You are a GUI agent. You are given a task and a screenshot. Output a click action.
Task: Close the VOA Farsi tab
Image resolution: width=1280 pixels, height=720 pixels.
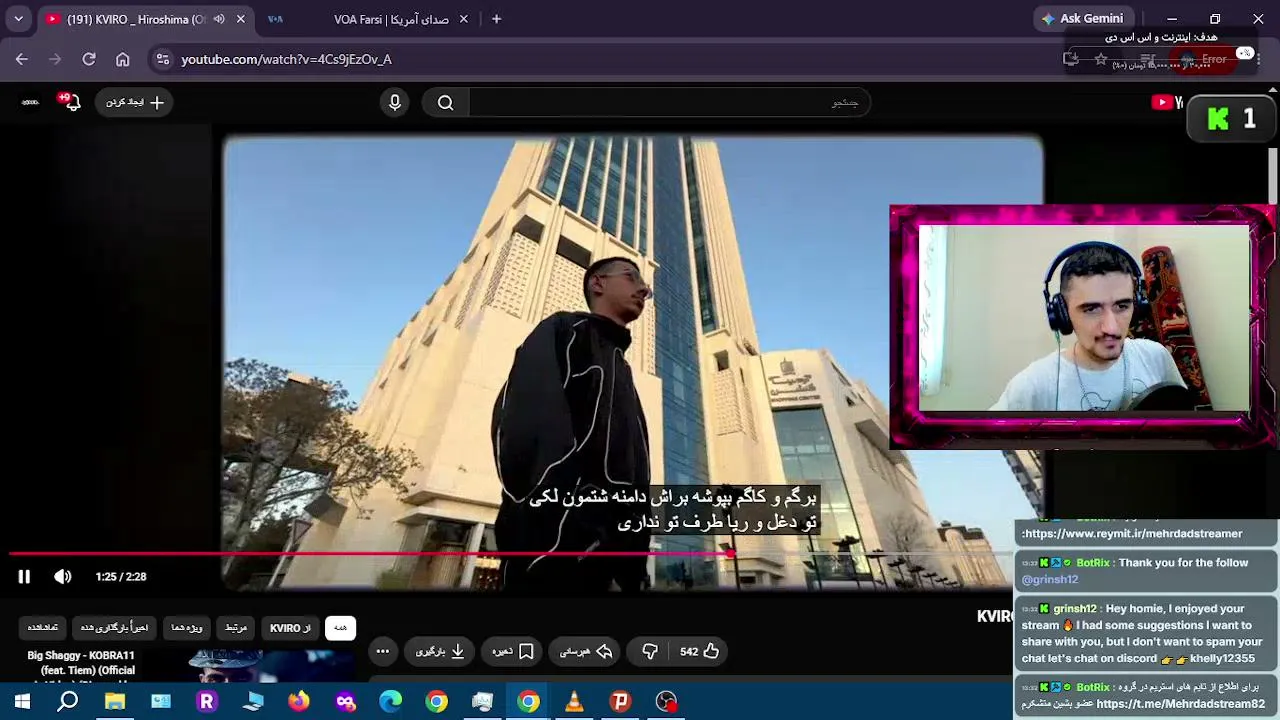(x=464, y=19)
